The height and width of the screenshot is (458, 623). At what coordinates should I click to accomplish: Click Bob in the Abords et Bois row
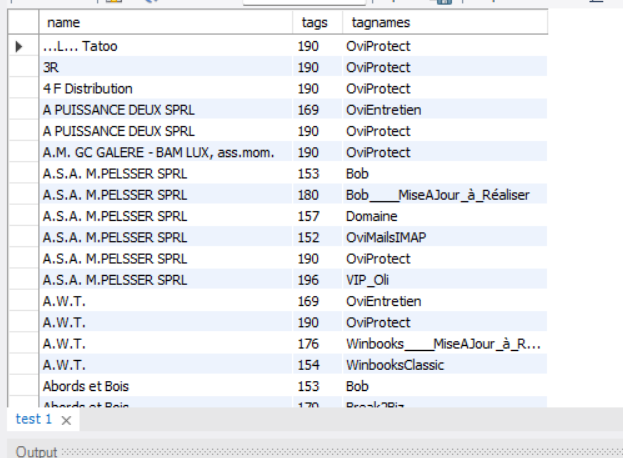(x=445, y=386)
